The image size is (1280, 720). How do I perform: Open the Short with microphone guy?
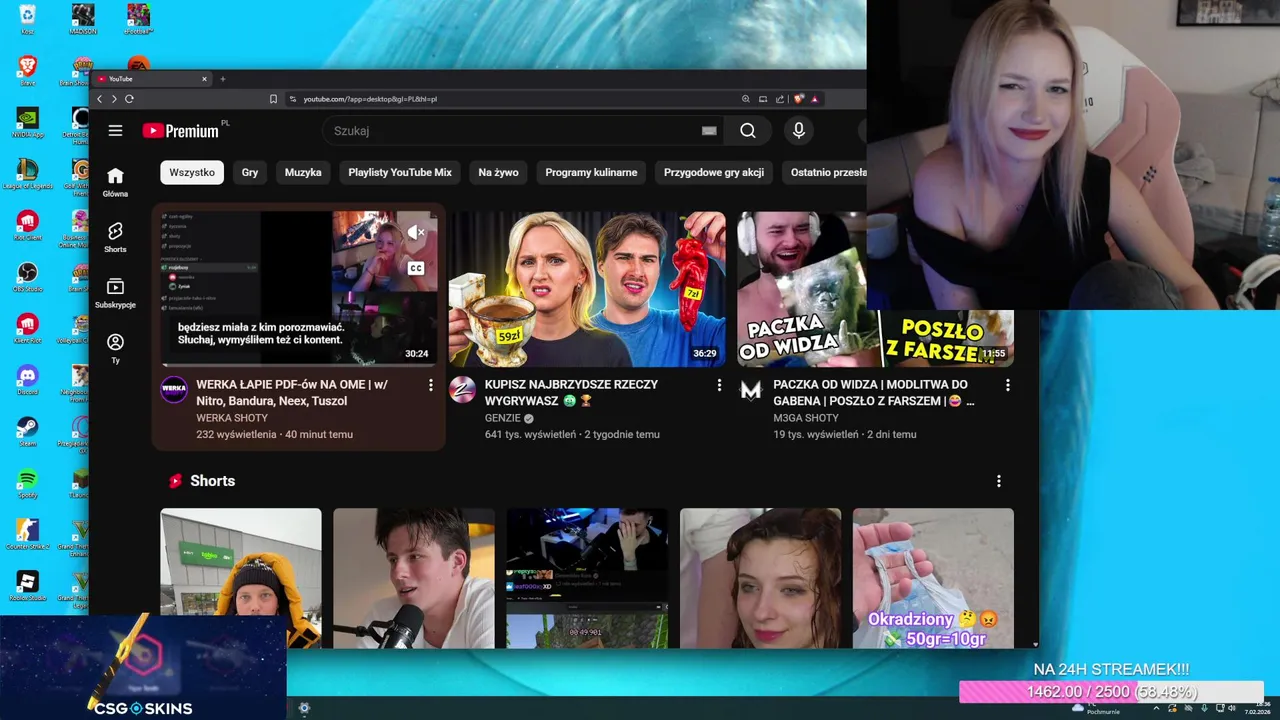point(414,578)
